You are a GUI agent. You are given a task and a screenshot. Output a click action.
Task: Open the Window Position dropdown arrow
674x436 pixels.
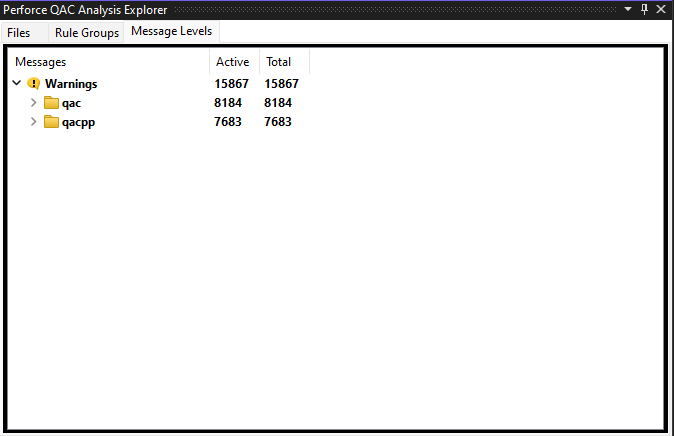[628, 9]
